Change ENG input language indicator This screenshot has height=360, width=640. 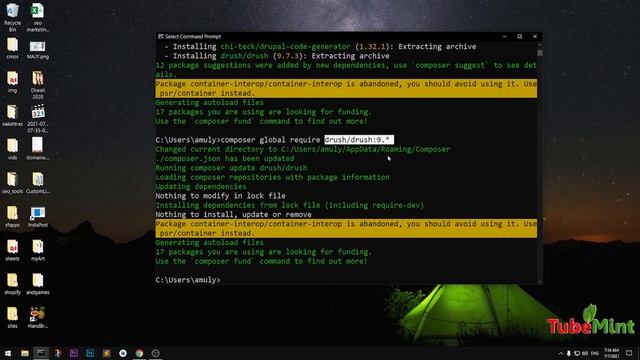(595, 353)
